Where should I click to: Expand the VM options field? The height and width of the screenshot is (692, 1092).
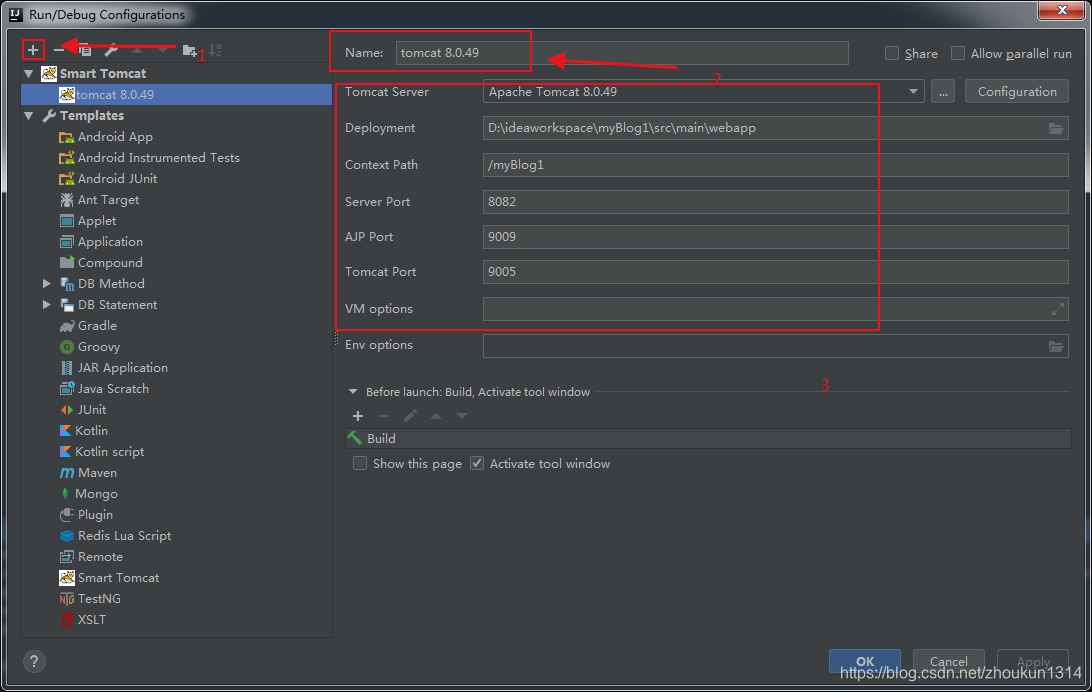coord(1057,309)
